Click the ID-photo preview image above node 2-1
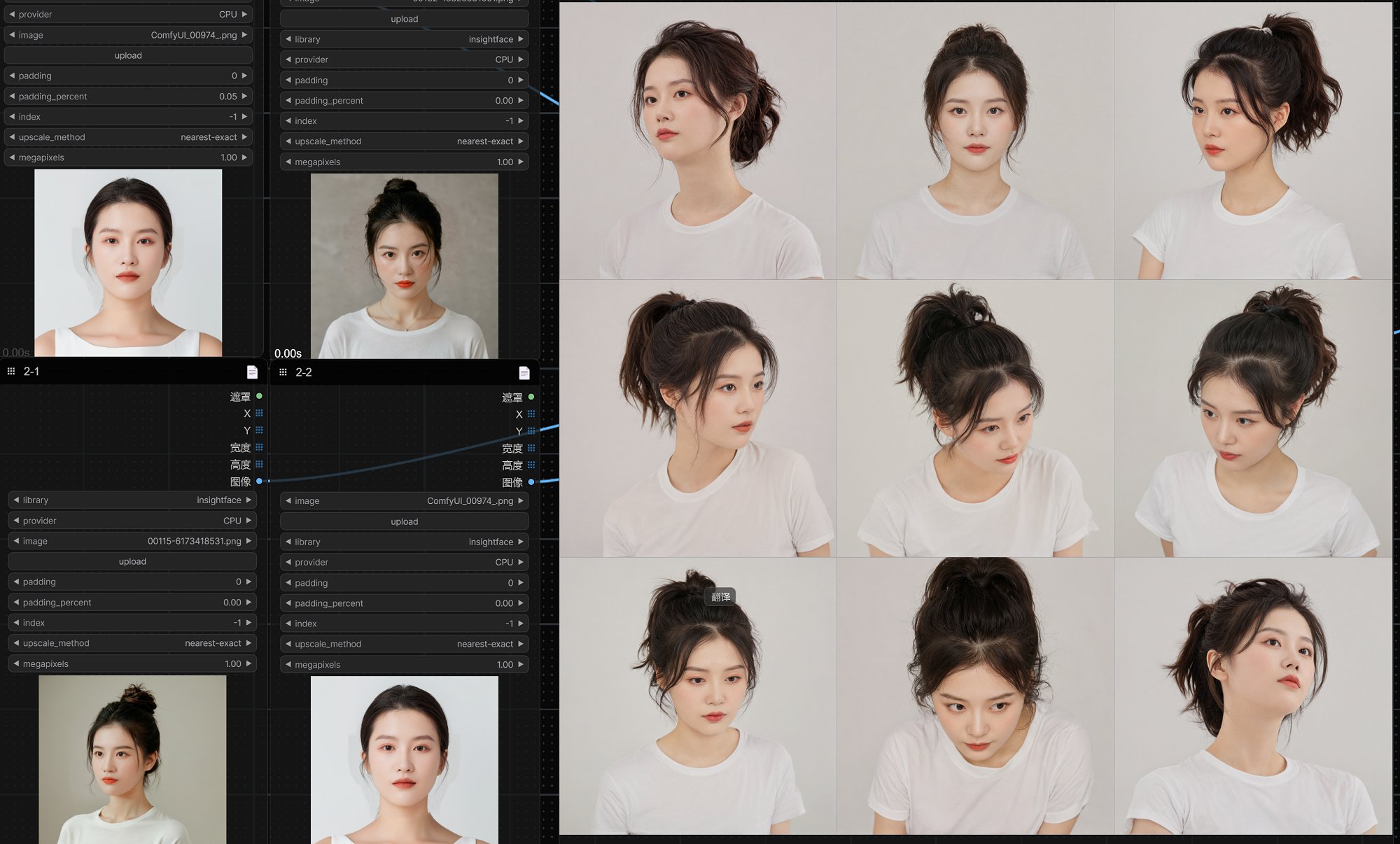The width and height of the screenshot is (1400, 844). click(x=128, y=263)
